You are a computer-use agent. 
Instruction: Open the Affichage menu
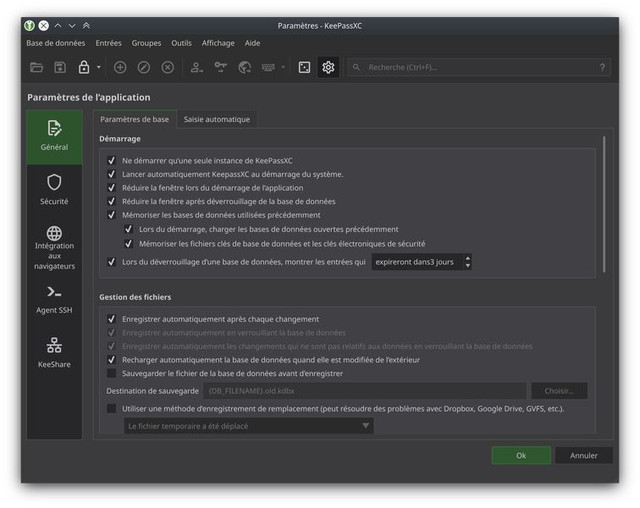coord(218,43)
